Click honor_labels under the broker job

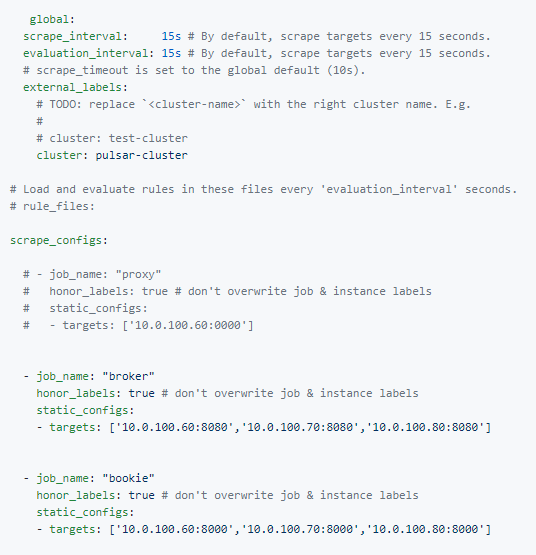tap(75, 393)
